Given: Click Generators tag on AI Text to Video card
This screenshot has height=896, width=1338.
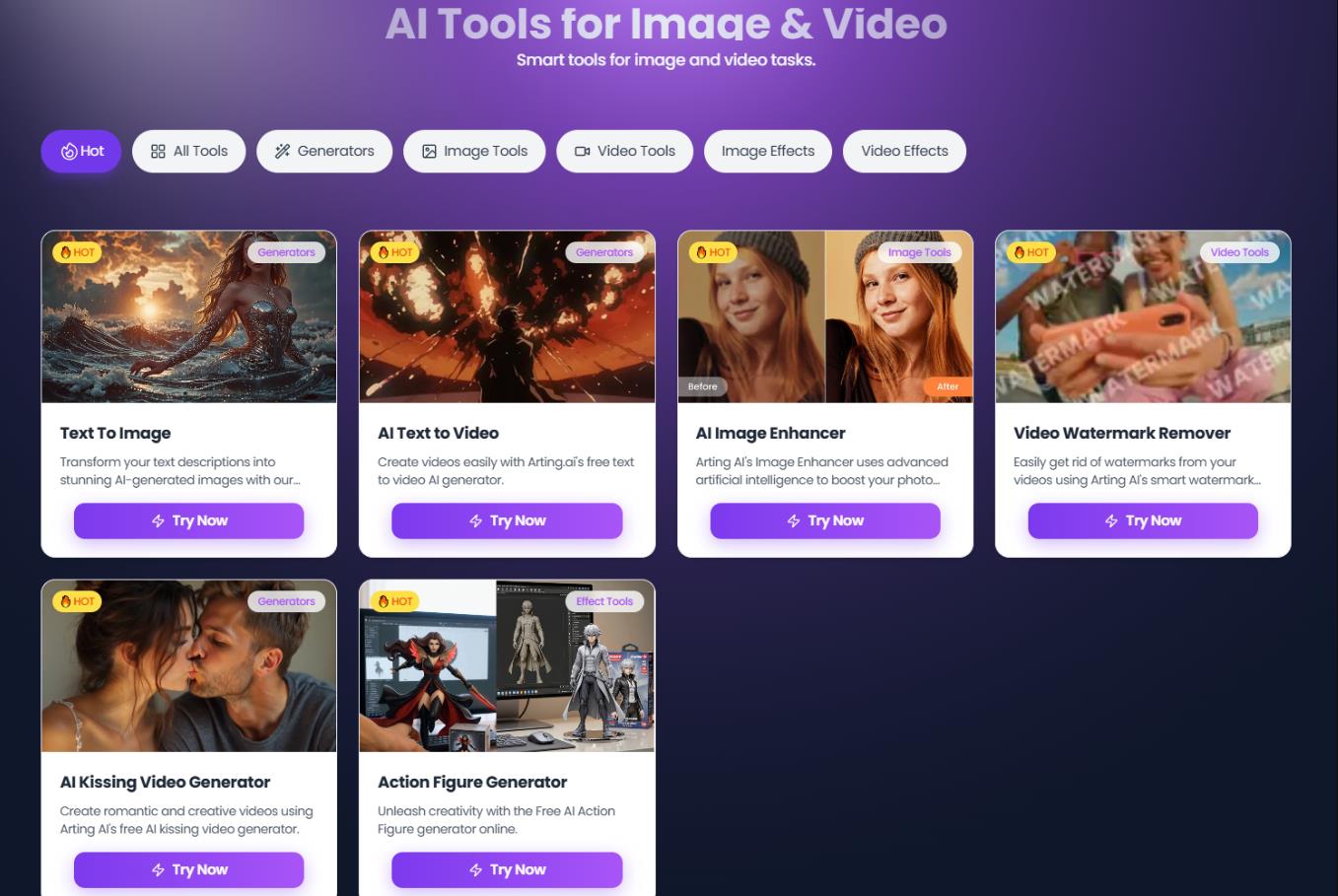Looking at the screenshot, I should coord(604,252).
